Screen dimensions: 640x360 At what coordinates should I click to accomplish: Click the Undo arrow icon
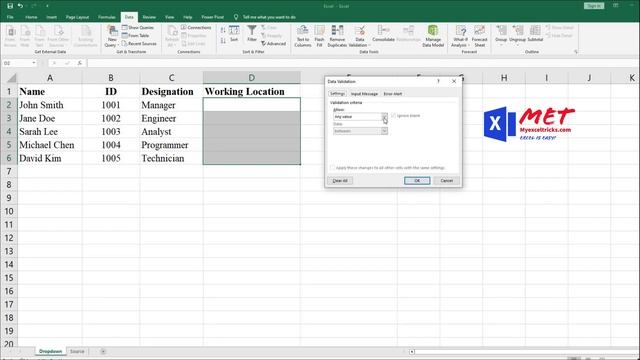point(20,6)
